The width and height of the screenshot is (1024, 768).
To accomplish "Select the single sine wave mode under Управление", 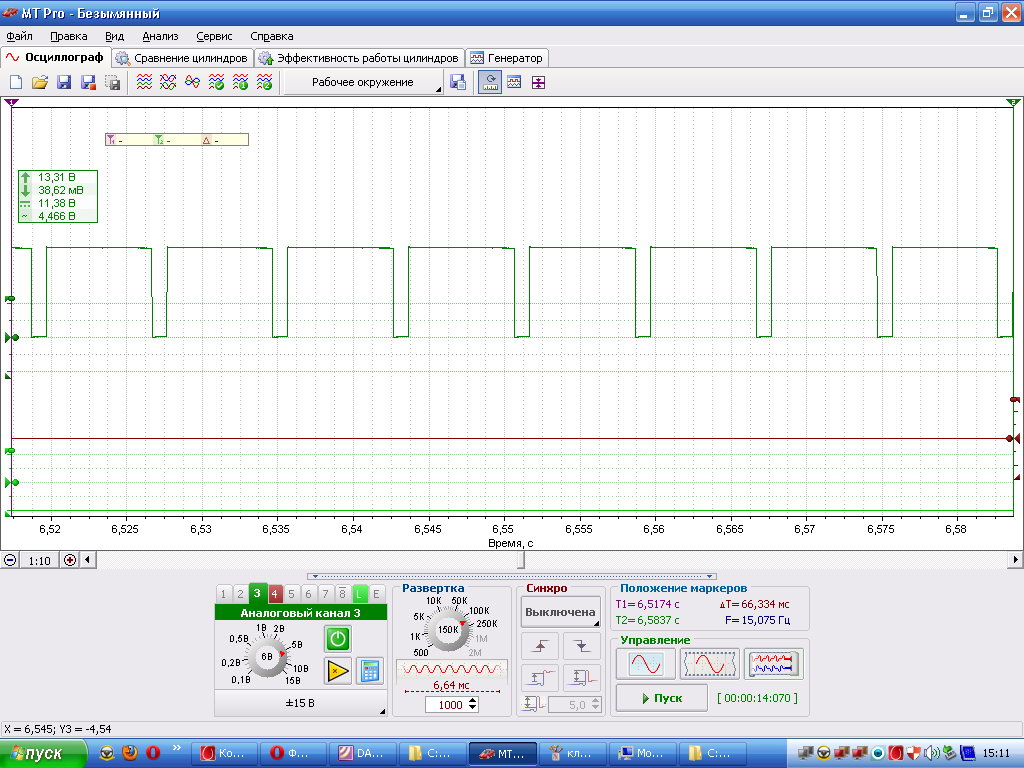I will click(645, 664).
